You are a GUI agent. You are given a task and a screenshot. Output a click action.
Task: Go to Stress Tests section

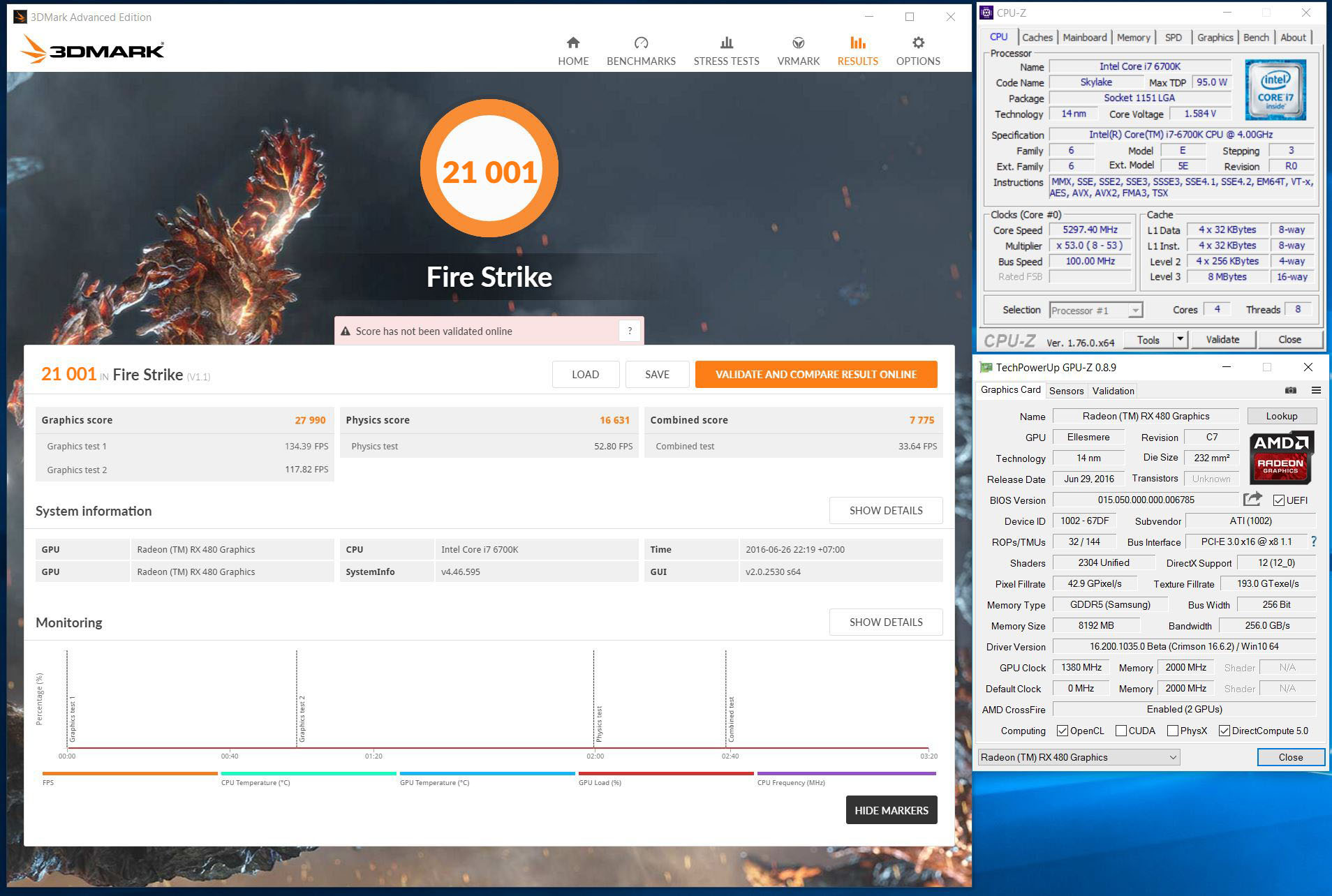coord(726,51)
